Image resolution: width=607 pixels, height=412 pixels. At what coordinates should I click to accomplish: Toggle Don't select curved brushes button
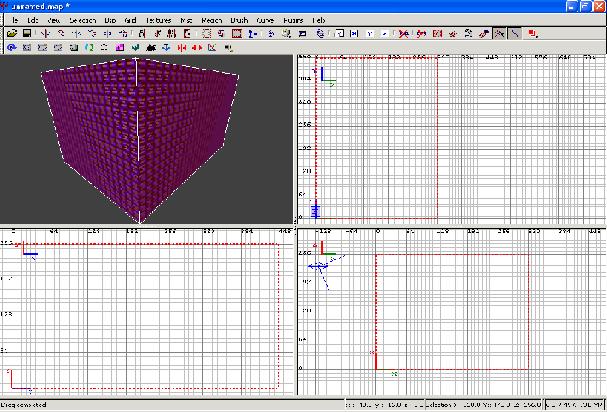(x=421, y=34)
